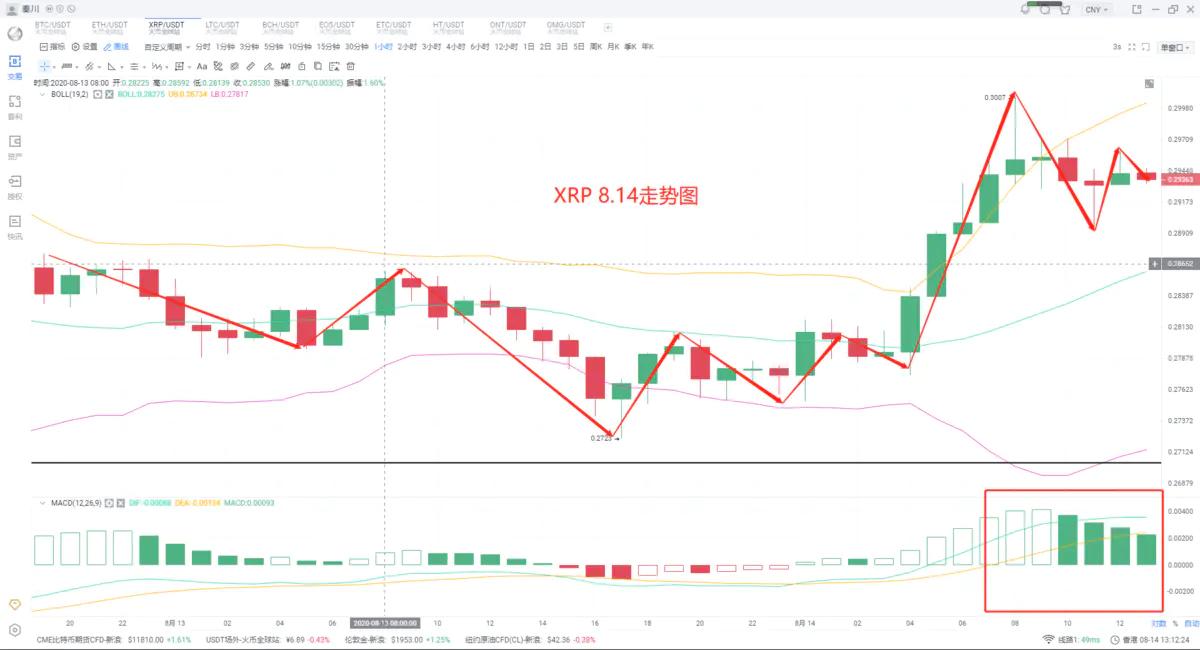Collapse the BOLL indicator legend chevron

coord(41,94)
